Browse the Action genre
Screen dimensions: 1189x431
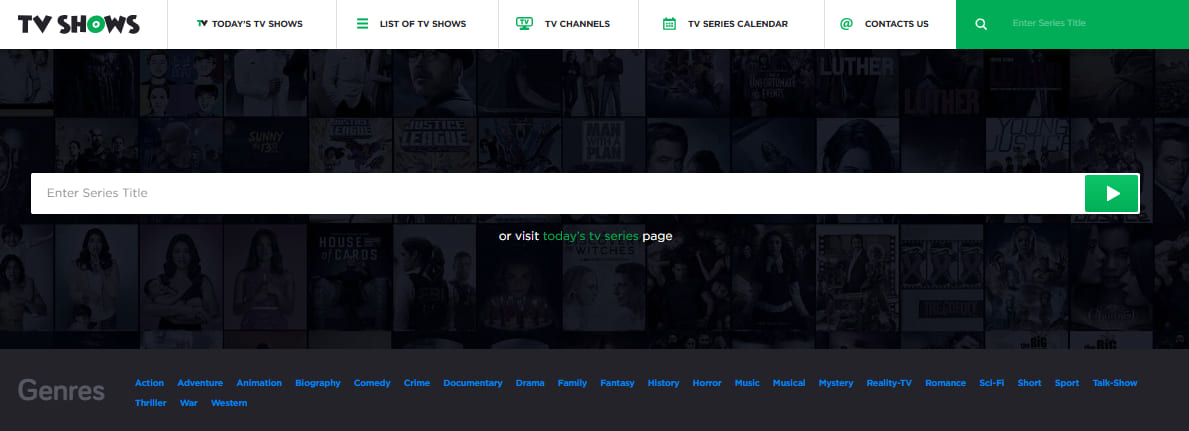[149, 383]
